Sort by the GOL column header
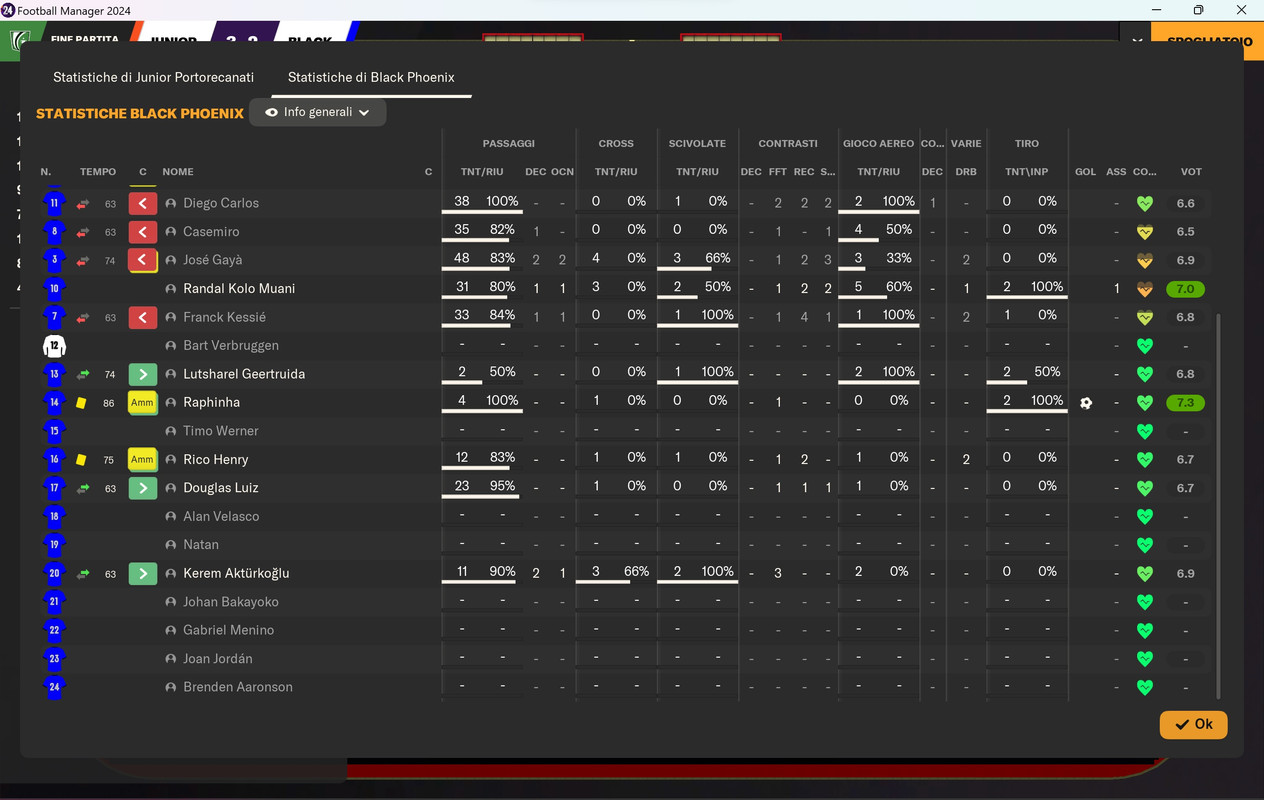 coord(1086,172)
